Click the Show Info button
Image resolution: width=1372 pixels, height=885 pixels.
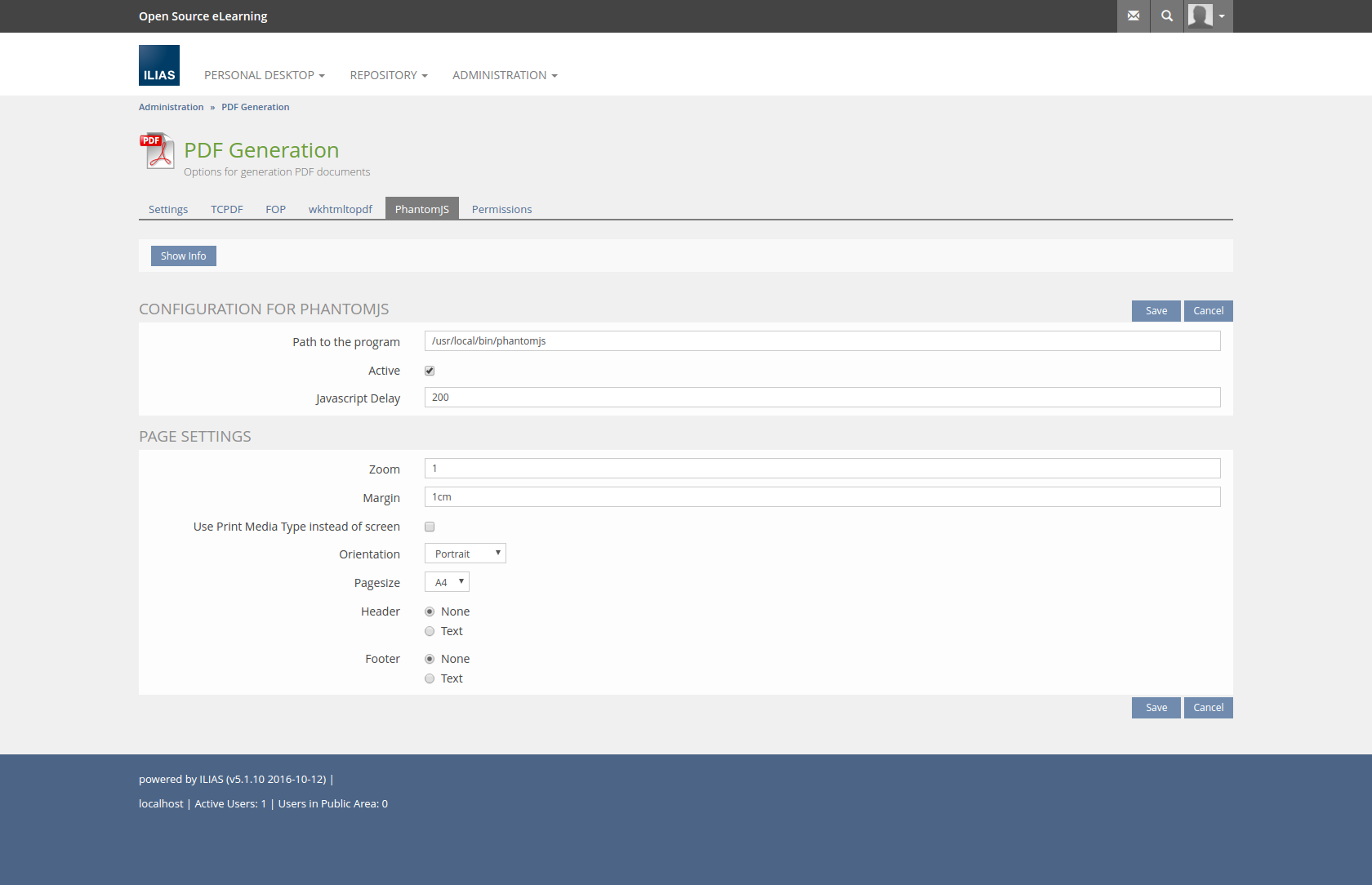184,256
